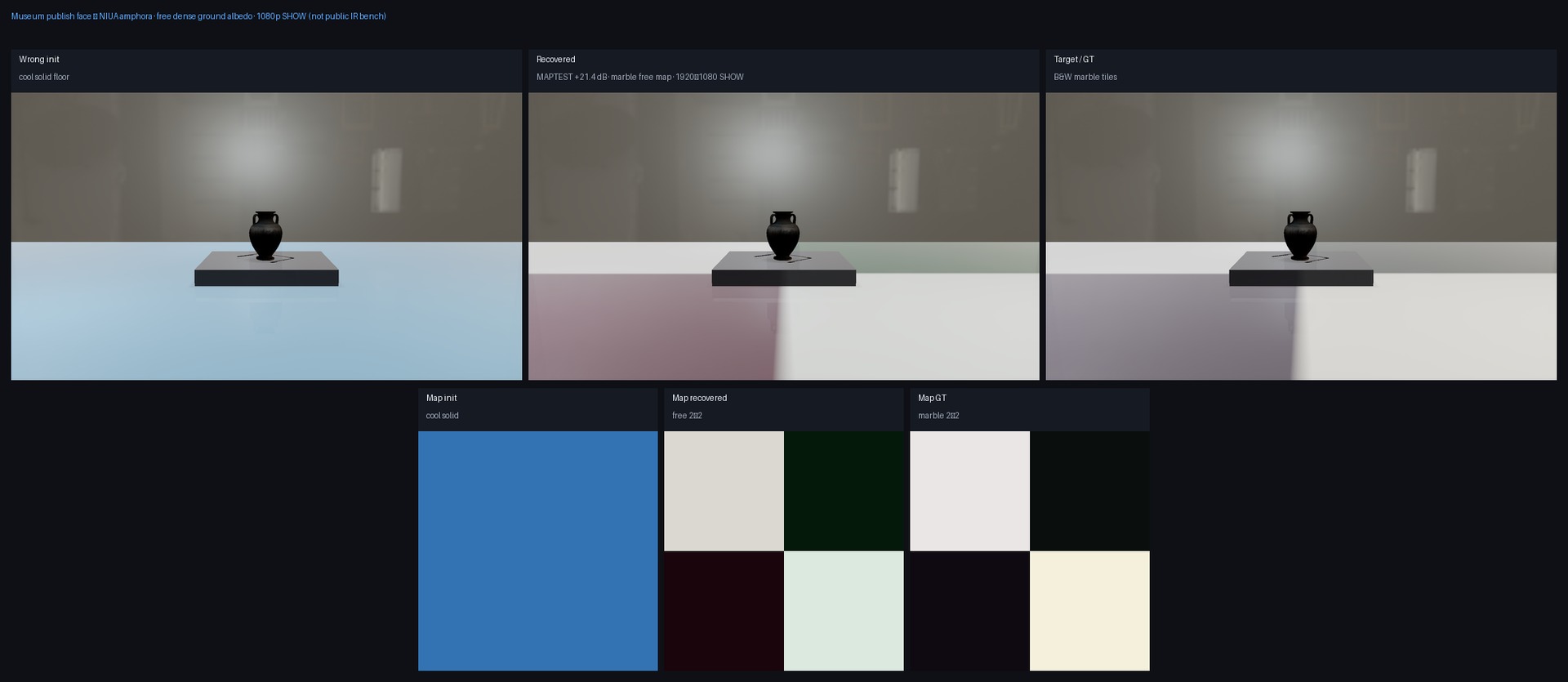1568x682 pixels.
Task: Click the black top-right tile in Map GT
Action: pyautogui.click(x=1089, y=491)
